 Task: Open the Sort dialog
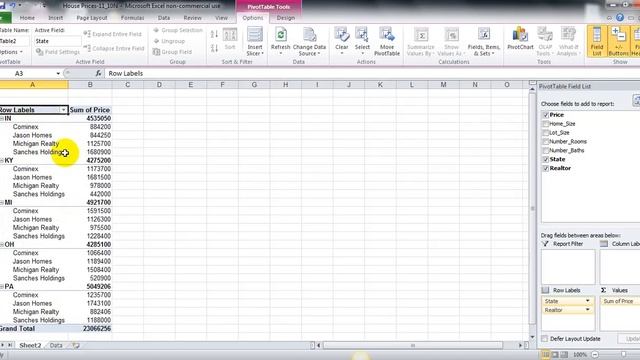coord(230,39)
